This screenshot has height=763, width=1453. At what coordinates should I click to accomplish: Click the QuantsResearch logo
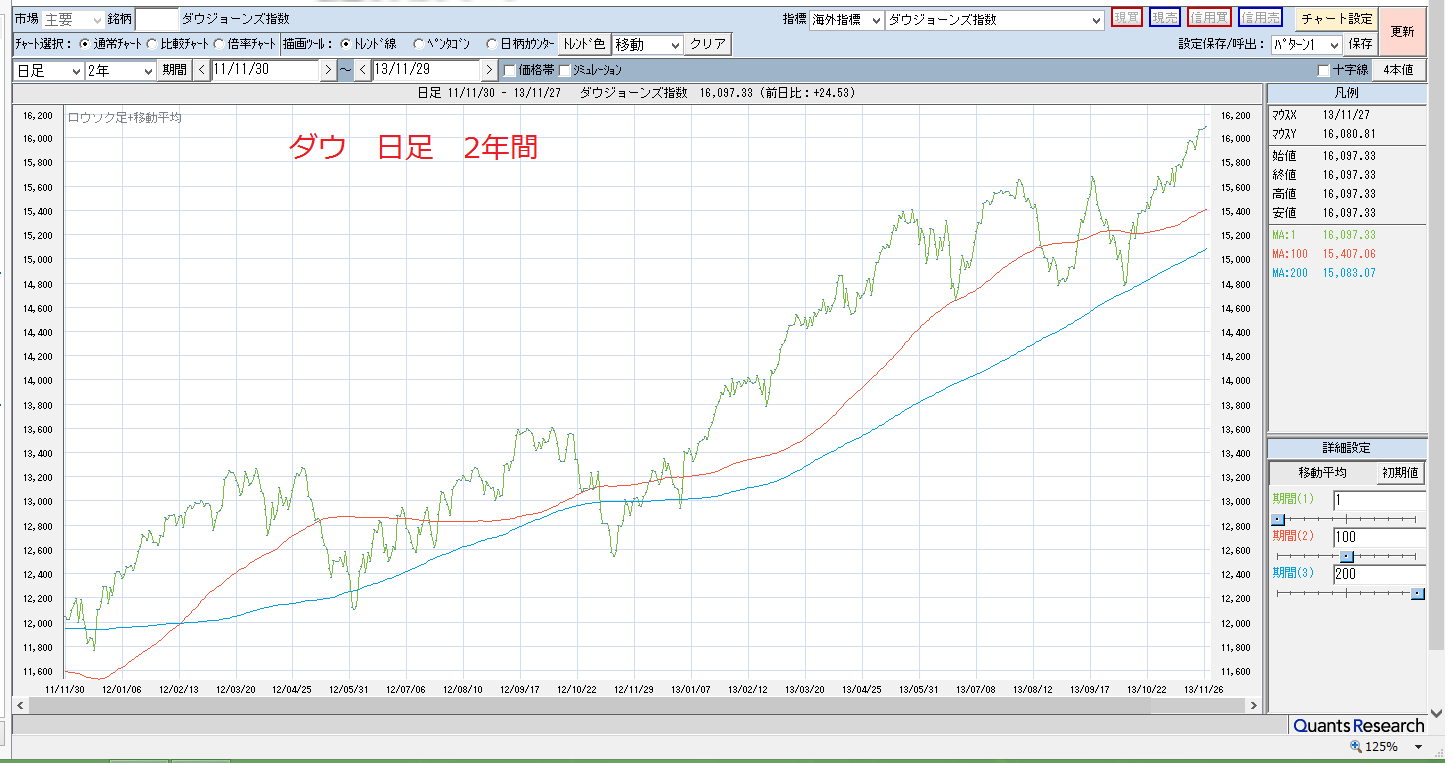point(1358,726)
